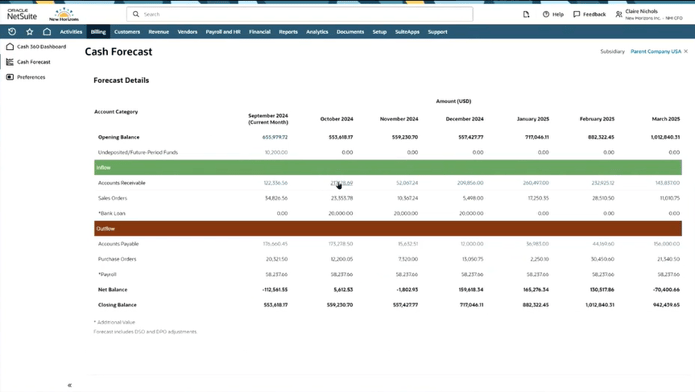Open the Shortcuts star icon
The width and height of the screenshot is (695, 392).
(30, 31)
